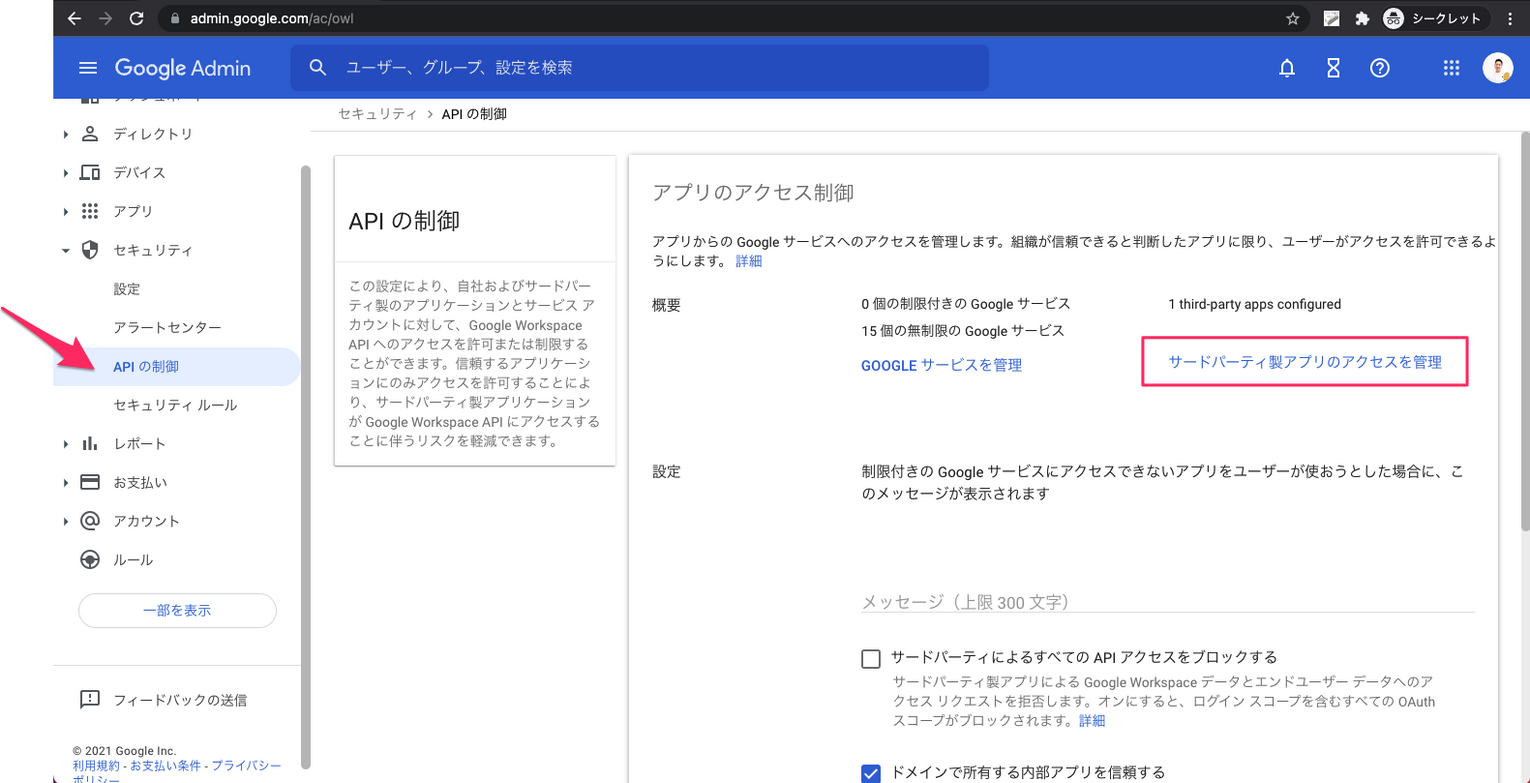Click the extension icon beside the star
Viewport: 1530px width, 783px height.
click(x=1331, y=18)
